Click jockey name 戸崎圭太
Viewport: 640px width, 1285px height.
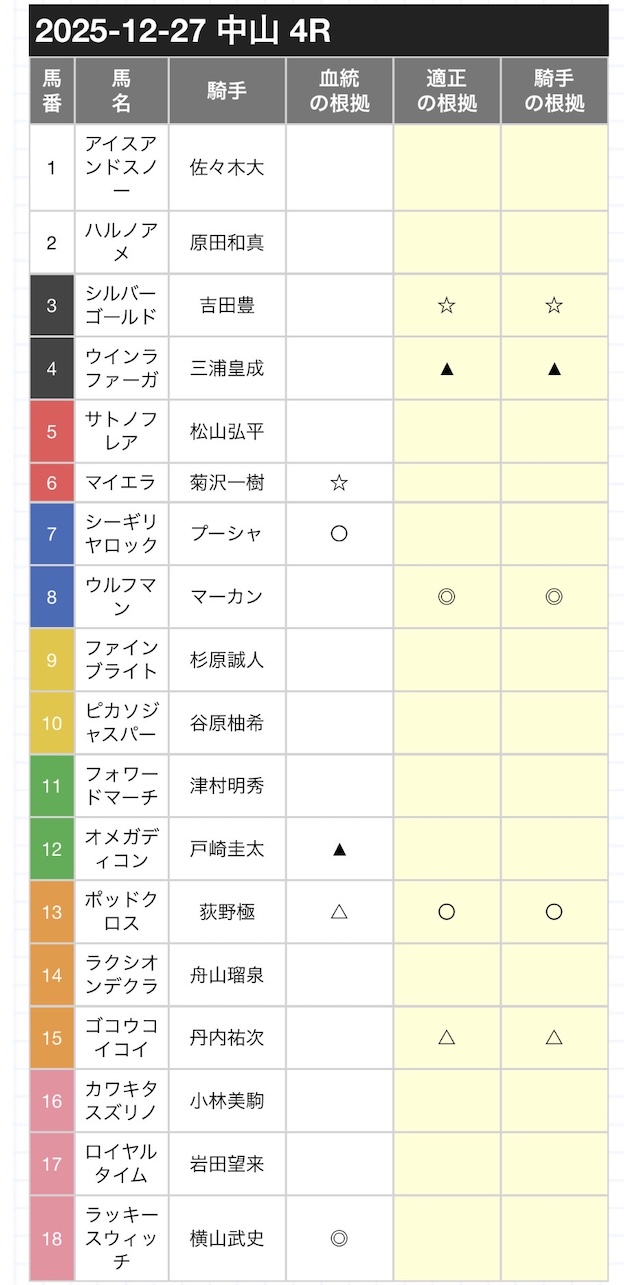(x=227, y=849)
